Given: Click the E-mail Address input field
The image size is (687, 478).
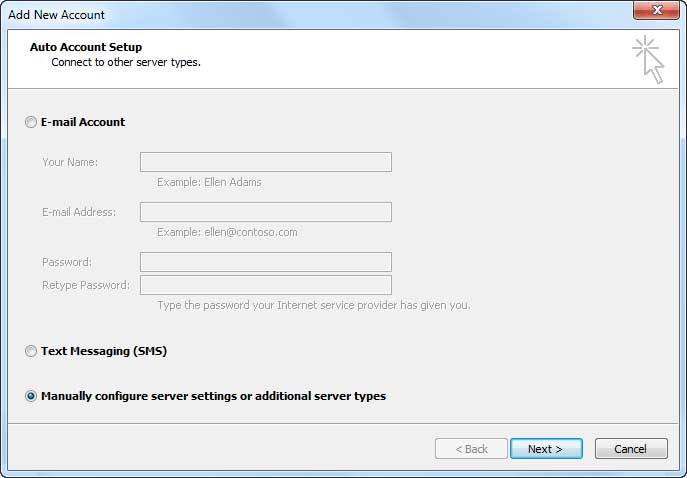Looking at the screenshot, I should coord(266,212).
